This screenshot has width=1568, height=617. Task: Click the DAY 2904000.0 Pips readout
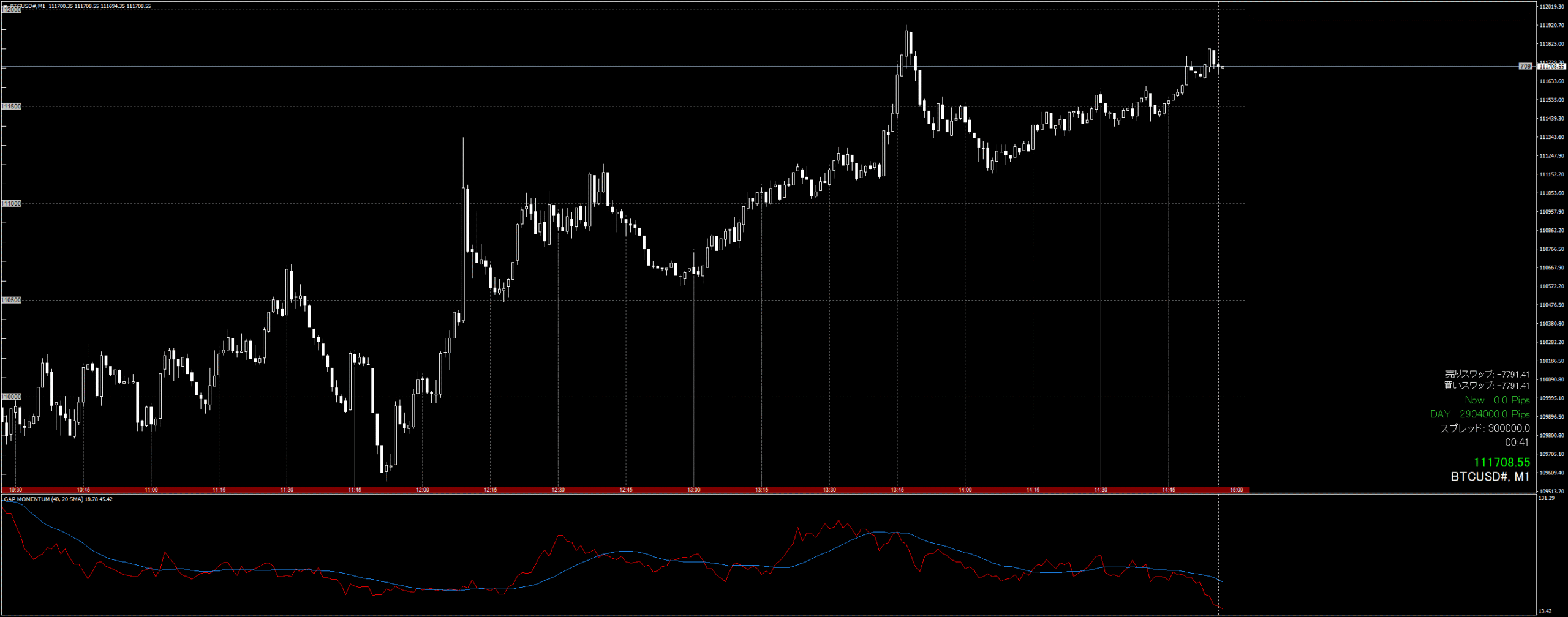pos(1479,414)
